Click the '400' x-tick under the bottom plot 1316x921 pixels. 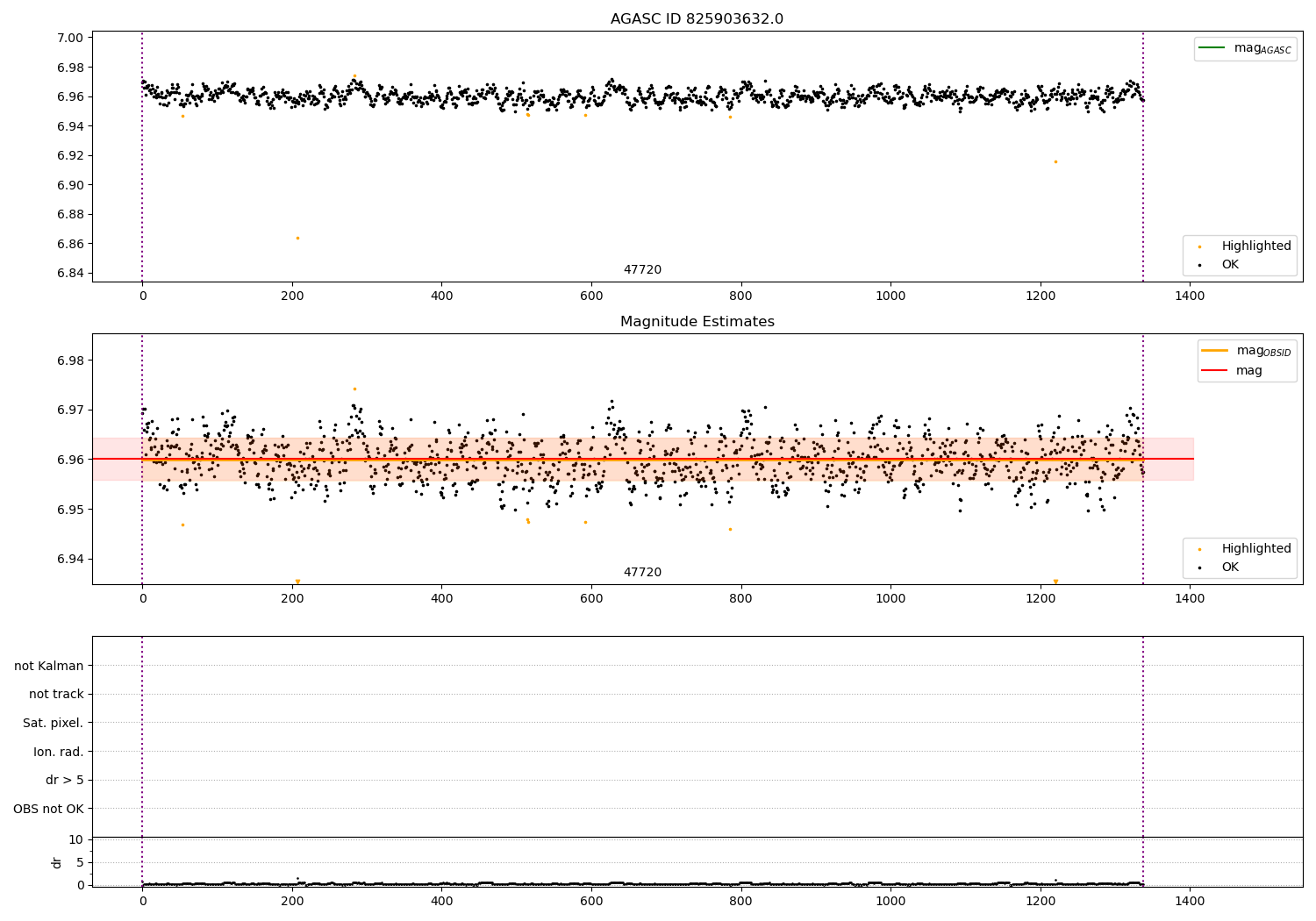442,901
